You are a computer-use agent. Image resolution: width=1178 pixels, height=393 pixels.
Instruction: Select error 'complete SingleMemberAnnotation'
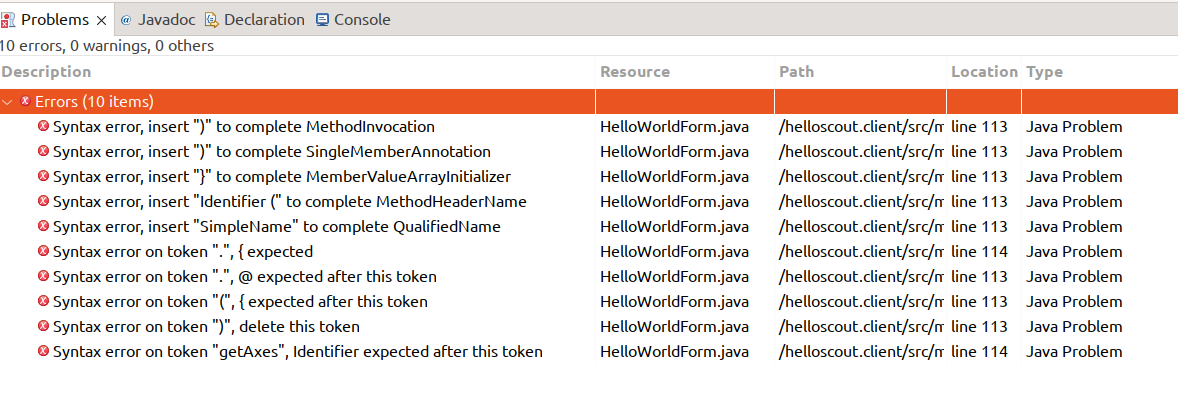tap(272, 152)
